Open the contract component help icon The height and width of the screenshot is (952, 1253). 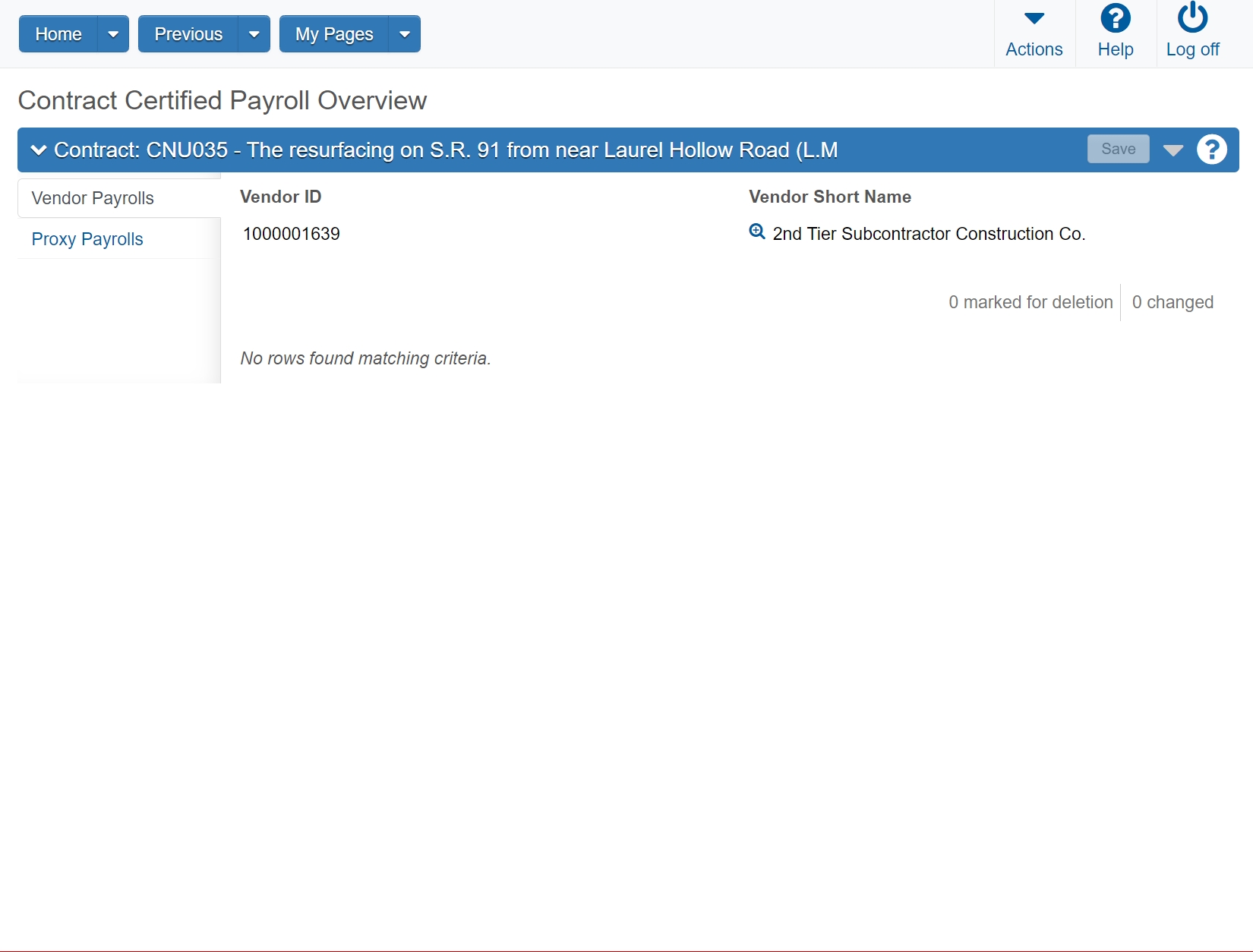tap(1212, 150)
